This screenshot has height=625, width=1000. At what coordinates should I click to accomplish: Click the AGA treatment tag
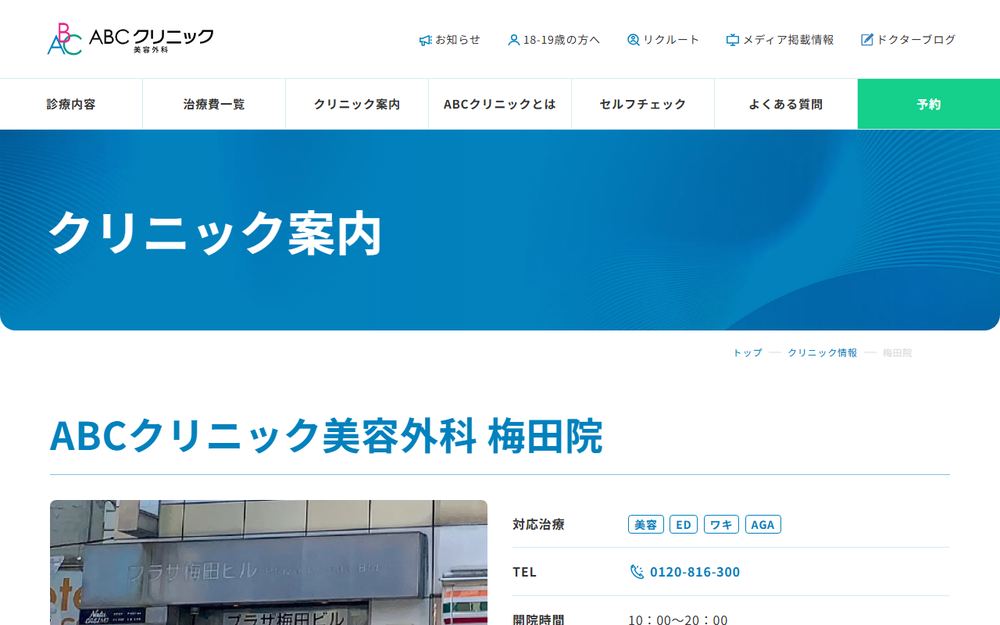tap(763, 524)
